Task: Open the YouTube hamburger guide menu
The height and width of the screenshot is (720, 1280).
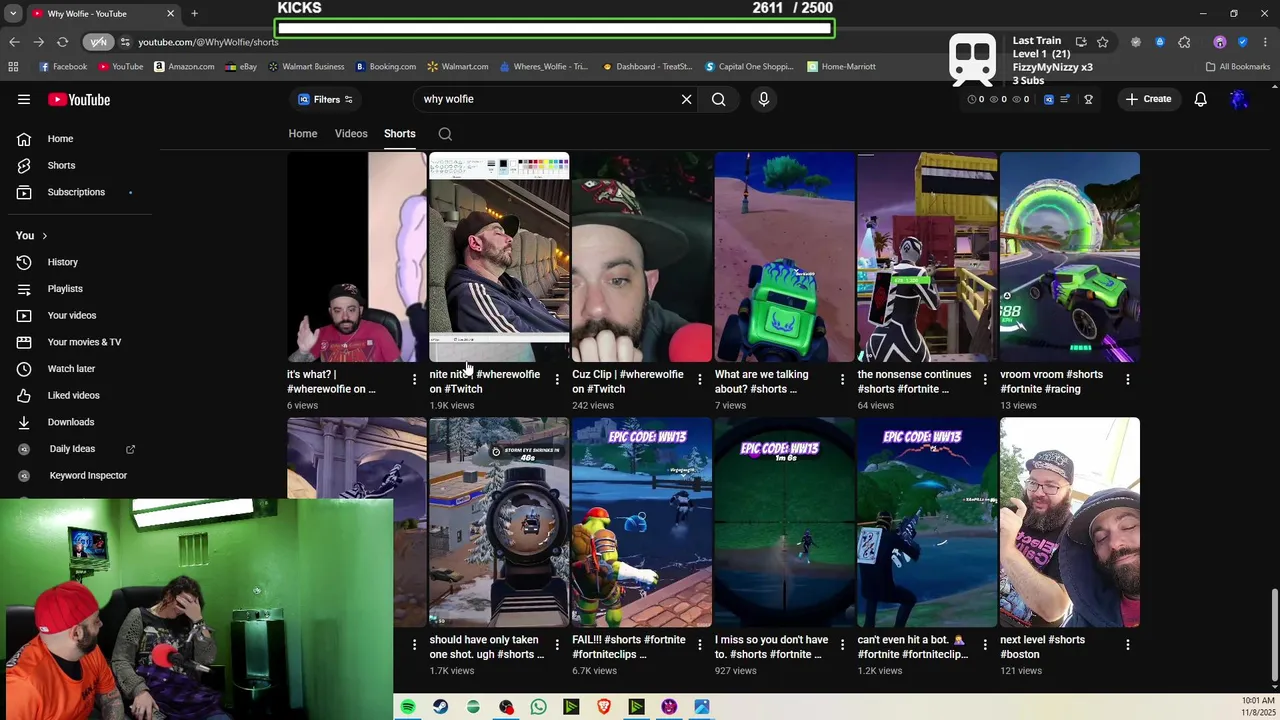Action: (x=24, y=99)
